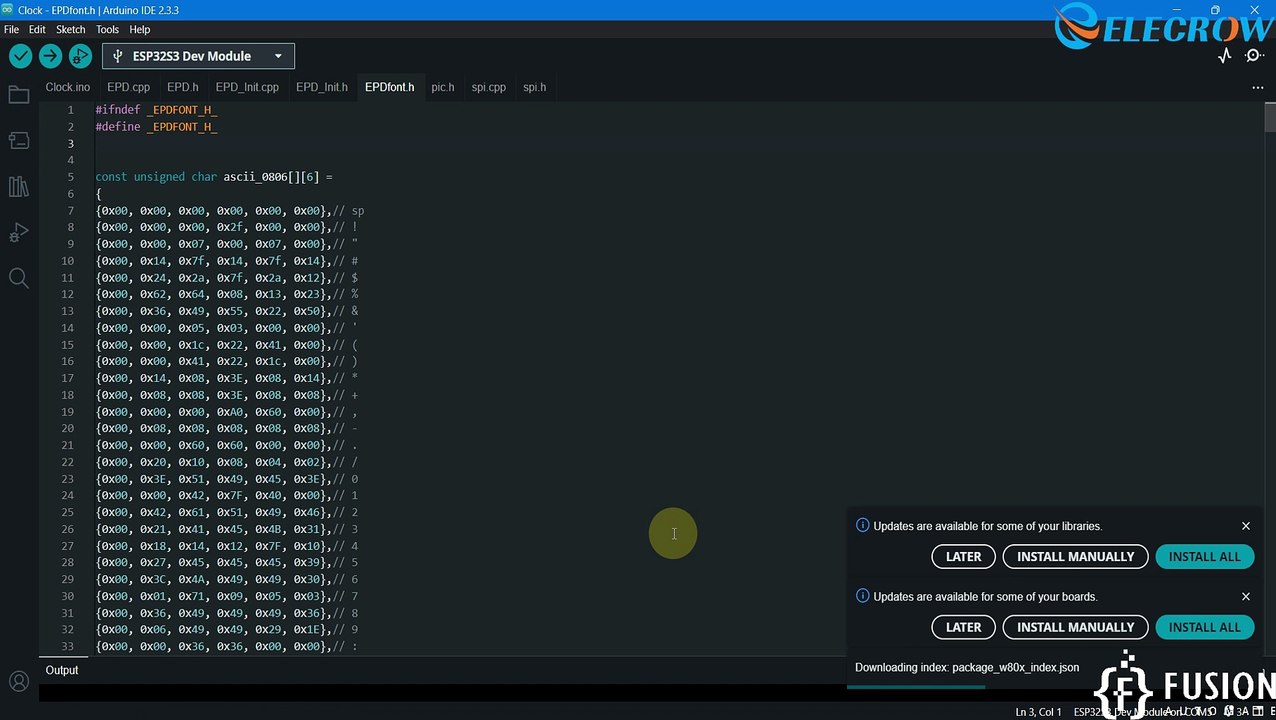Switch to the Clock.ino tab
This screenshot has height=720, width=1276.
pos(67,87)
